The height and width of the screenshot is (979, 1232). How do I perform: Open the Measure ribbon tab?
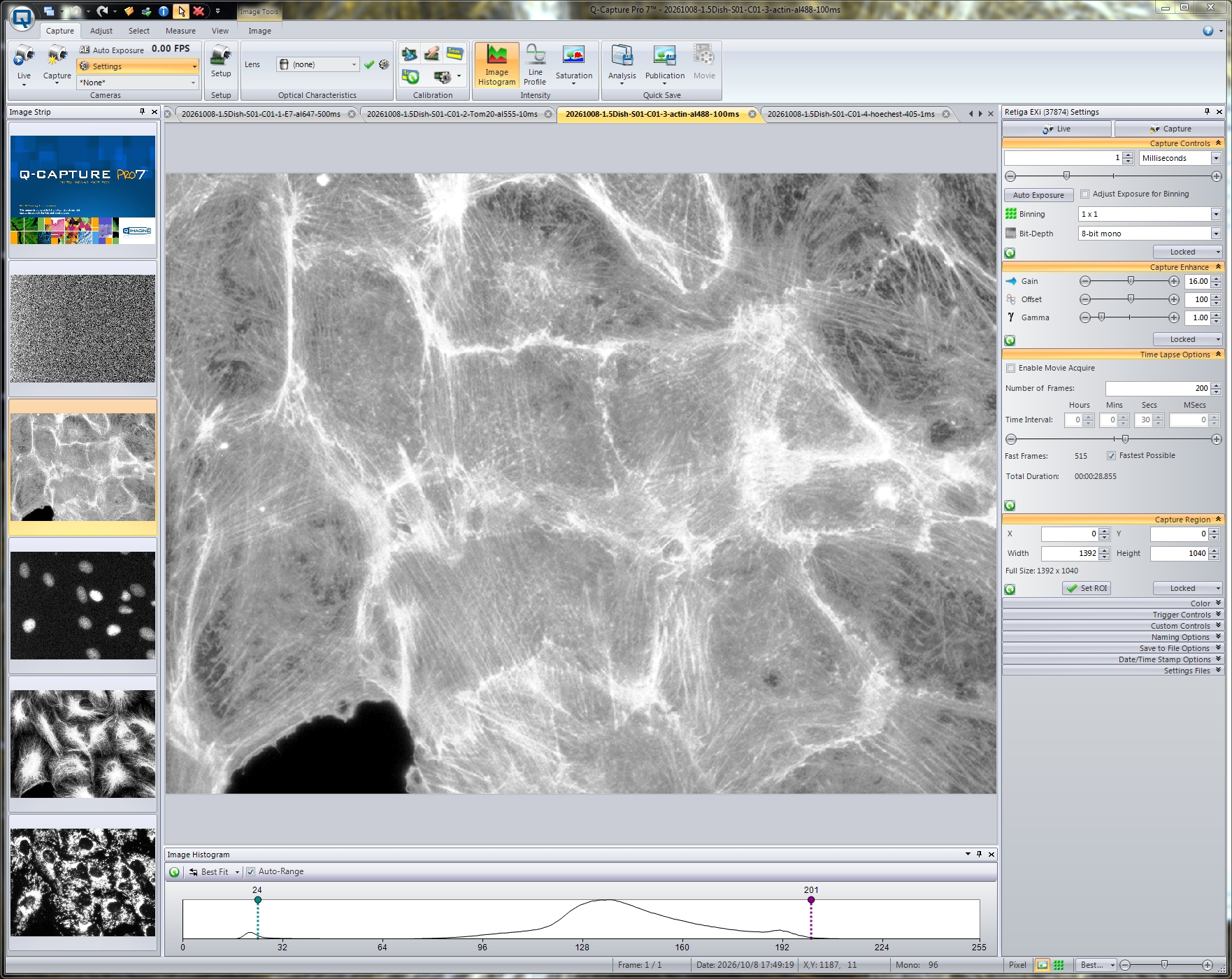click(x=180, y=31)
